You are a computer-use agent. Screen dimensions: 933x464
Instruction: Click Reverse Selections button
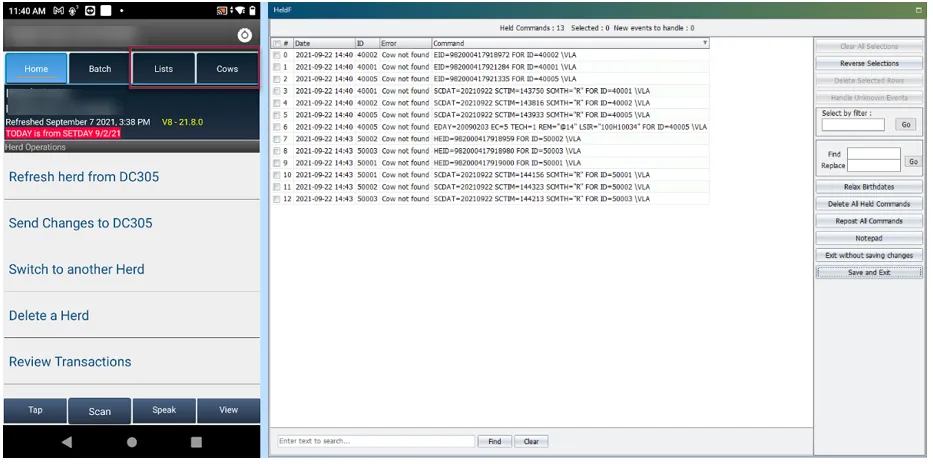point(869,63)
